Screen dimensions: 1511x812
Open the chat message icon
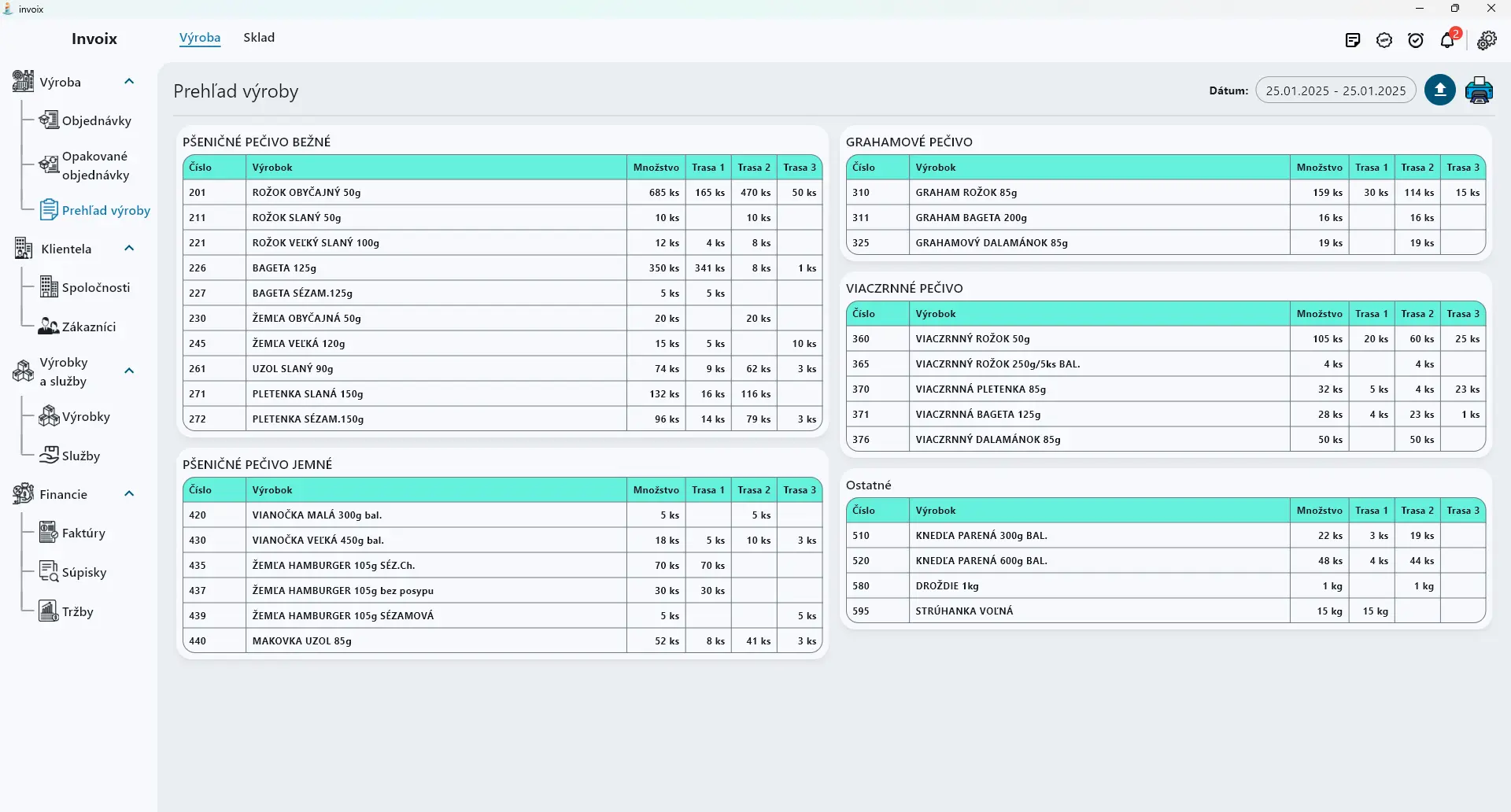point(1384,40)
